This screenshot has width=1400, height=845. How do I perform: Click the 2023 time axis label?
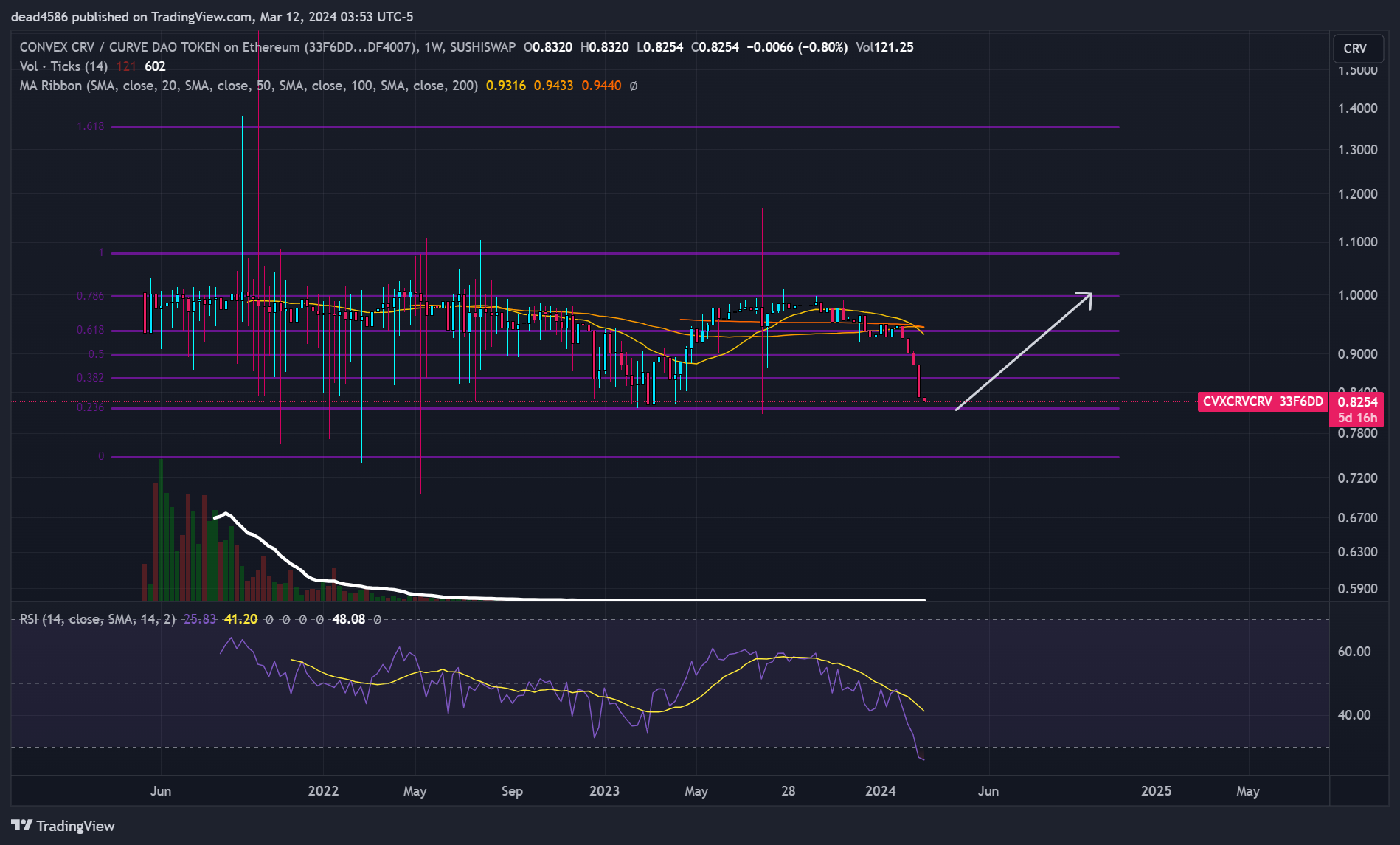pos(604,791)
